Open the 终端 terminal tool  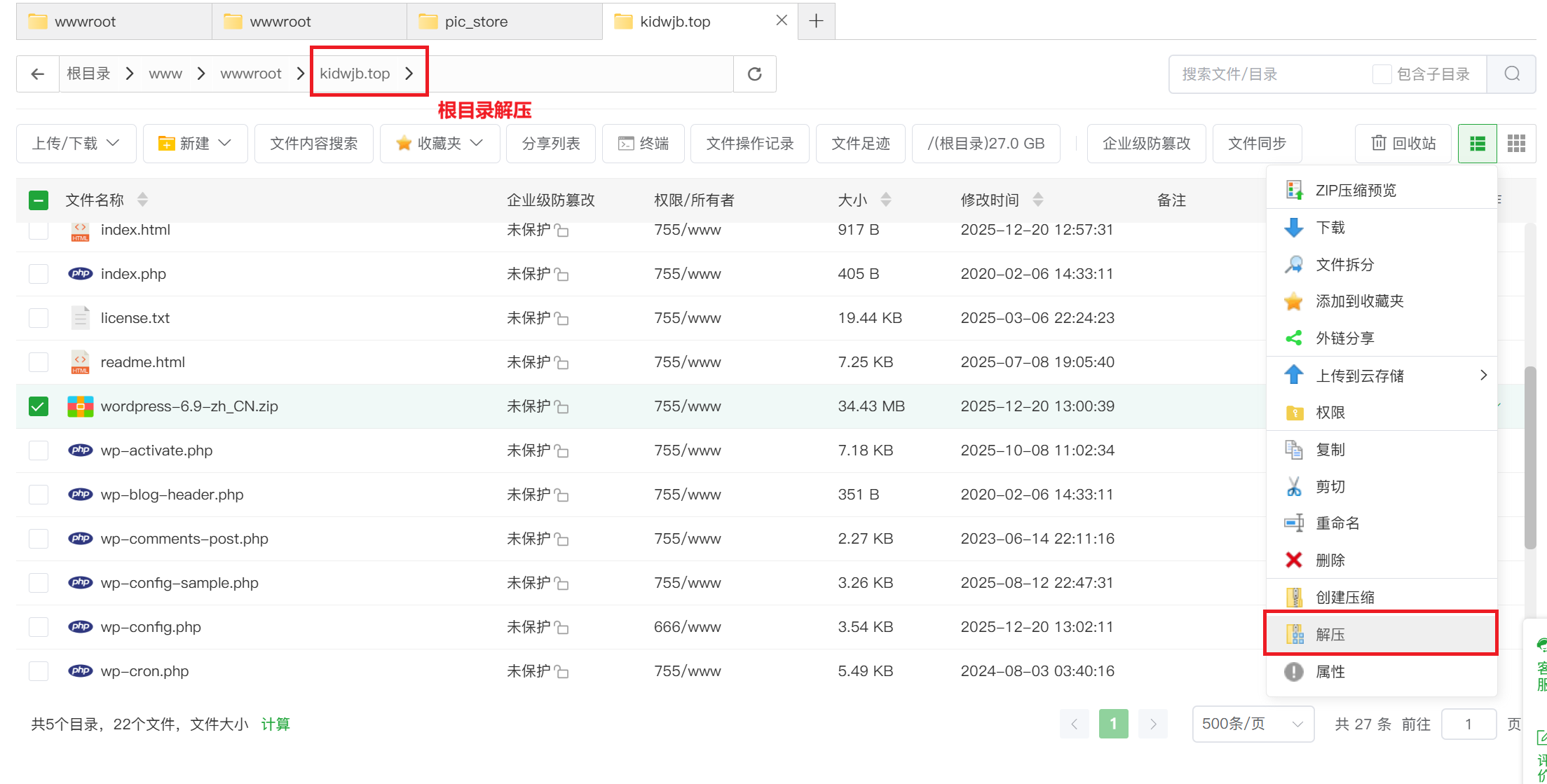(x=643, y=143)
